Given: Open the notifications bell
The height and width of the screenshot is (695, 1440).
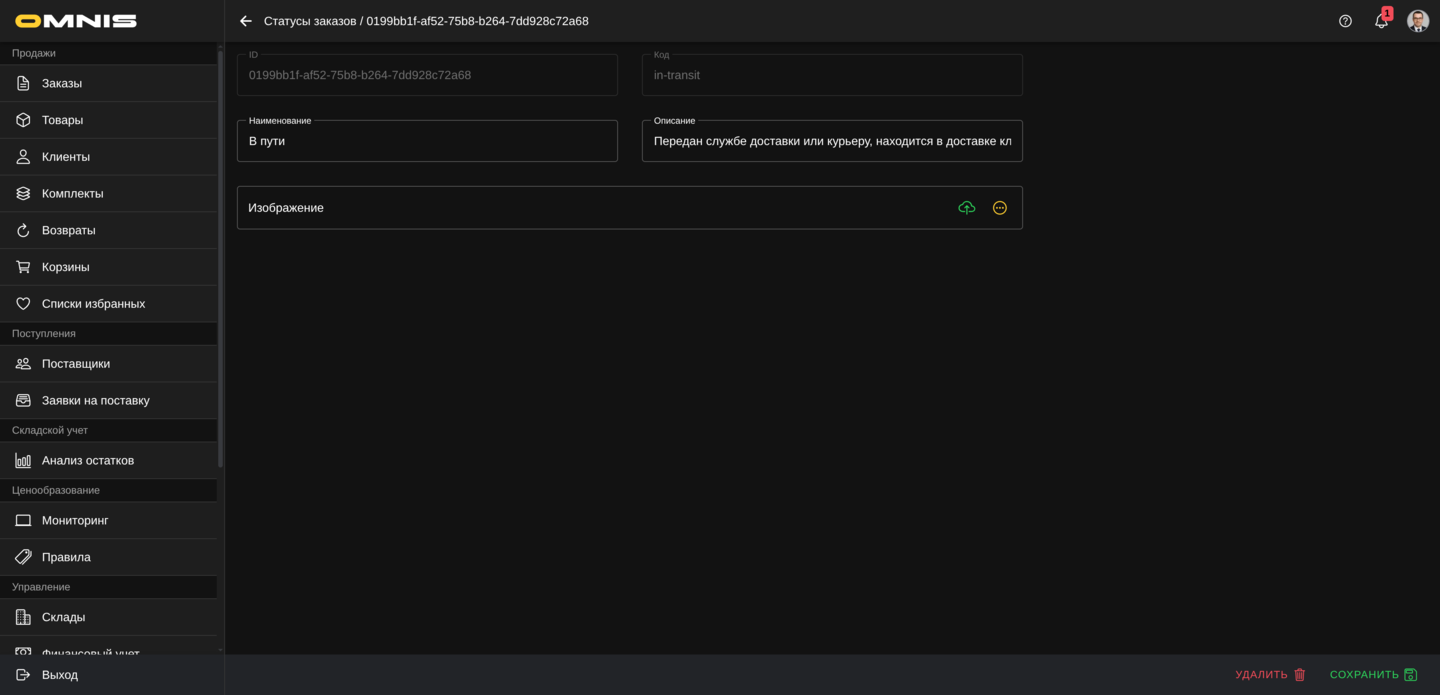Looking at the screenshot, I should [1381, 21].
